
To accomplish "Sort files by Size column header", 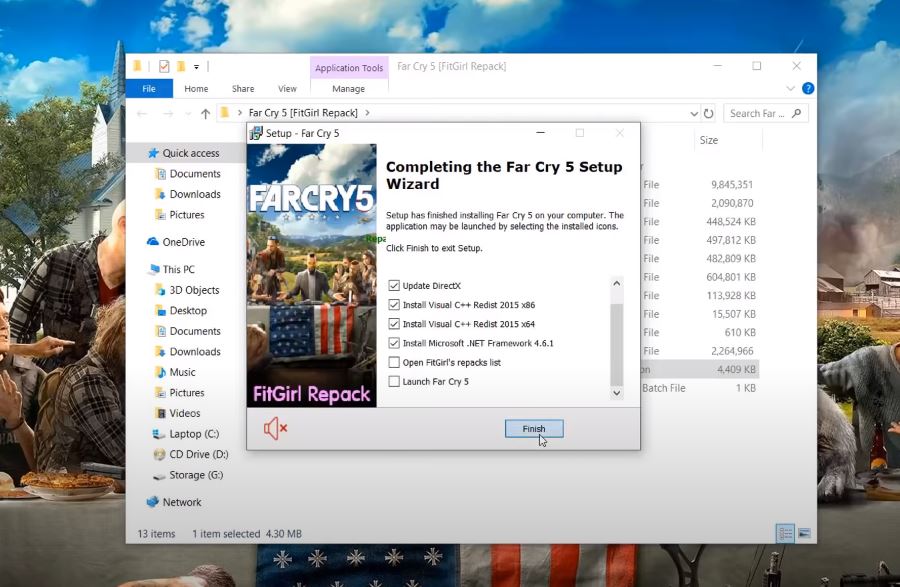I will tap(709, 141).
